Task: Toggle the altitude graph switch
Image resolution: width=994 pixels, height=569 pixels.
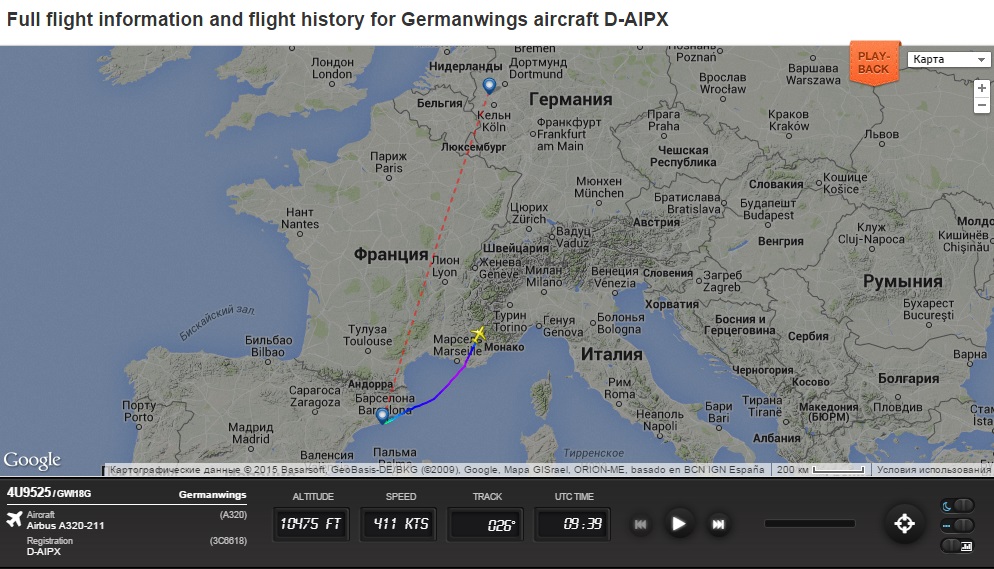Action: coord(957,546)
